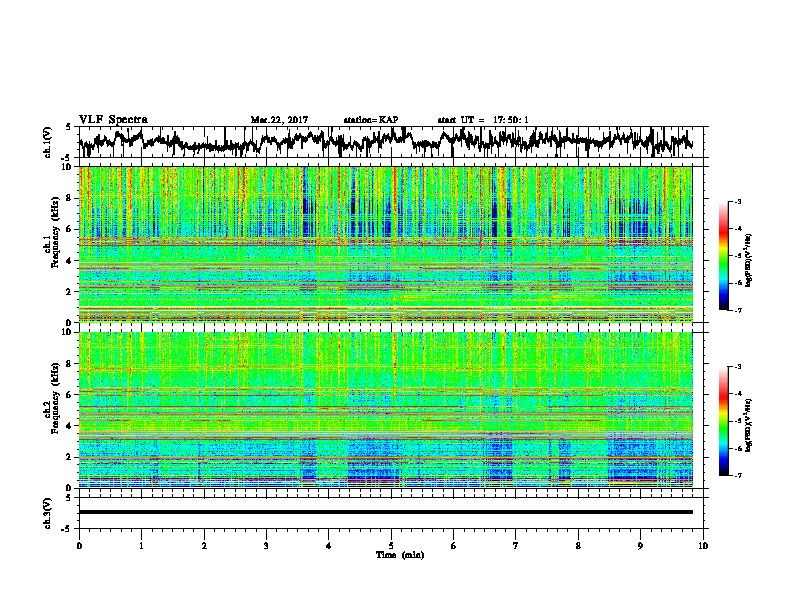
Task: Click time axis tick label "7"
Action: pyautogui.click(x=516, y=546)
